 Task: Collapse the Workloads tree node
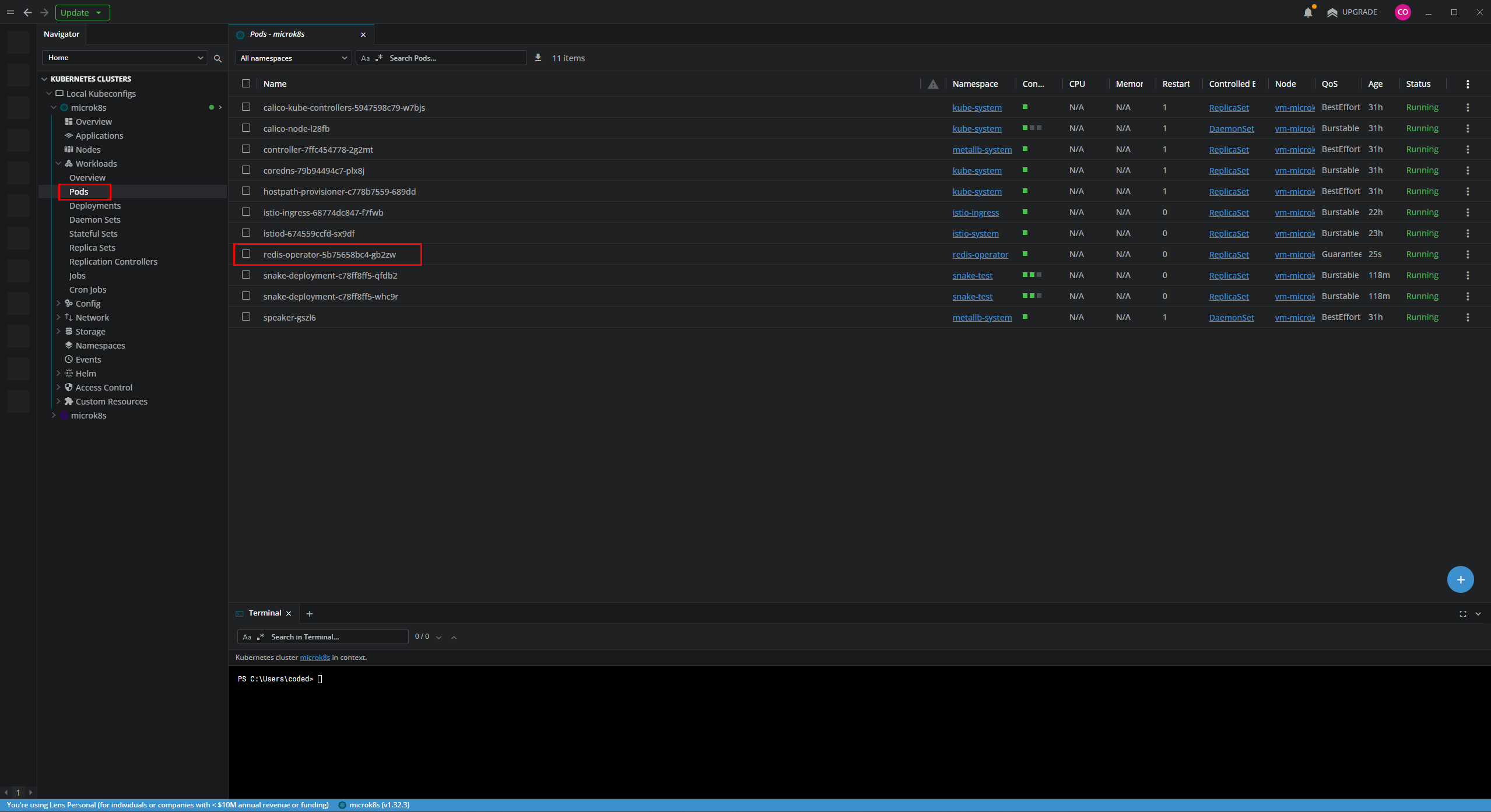58,164
